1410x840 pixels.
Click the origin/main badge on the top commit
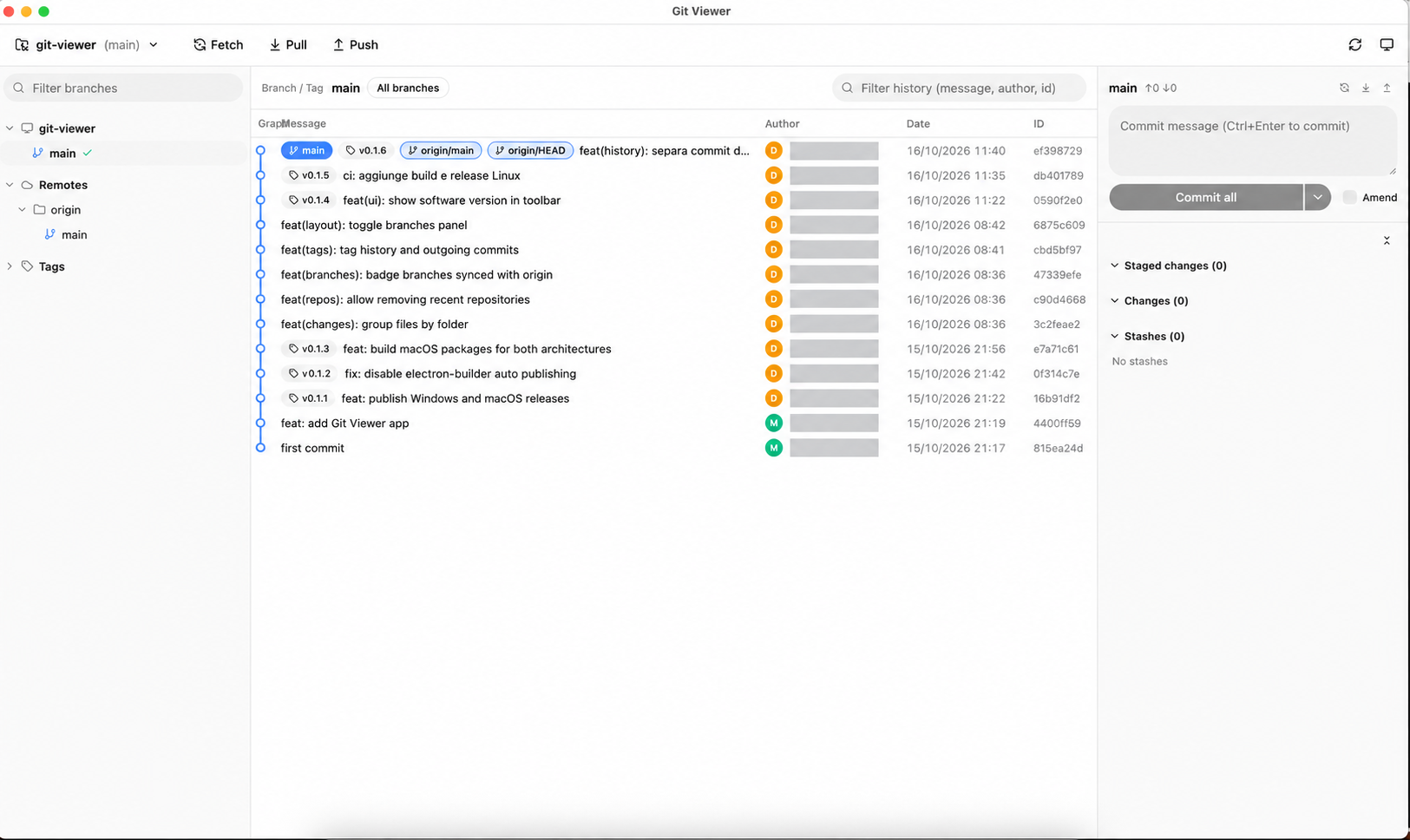point(441,150)
